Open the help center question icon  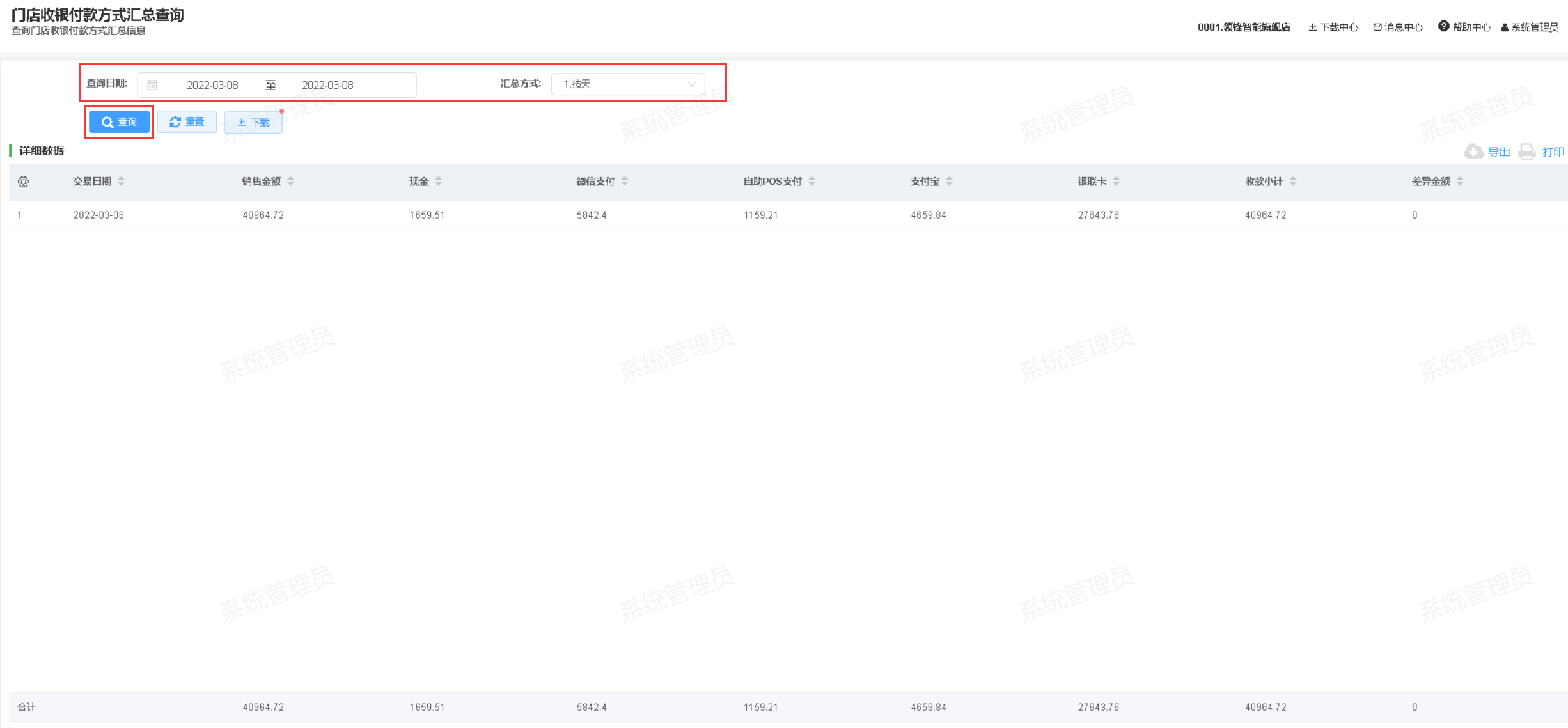click(1443, 26)
